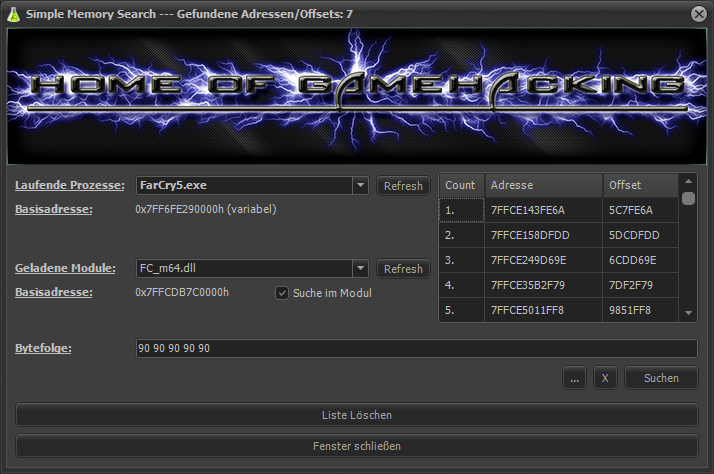Image resolution: width=714 pixels, height=474 pixels.
Task: Close the Simple Memory Search window
Action: coord(699,14)
